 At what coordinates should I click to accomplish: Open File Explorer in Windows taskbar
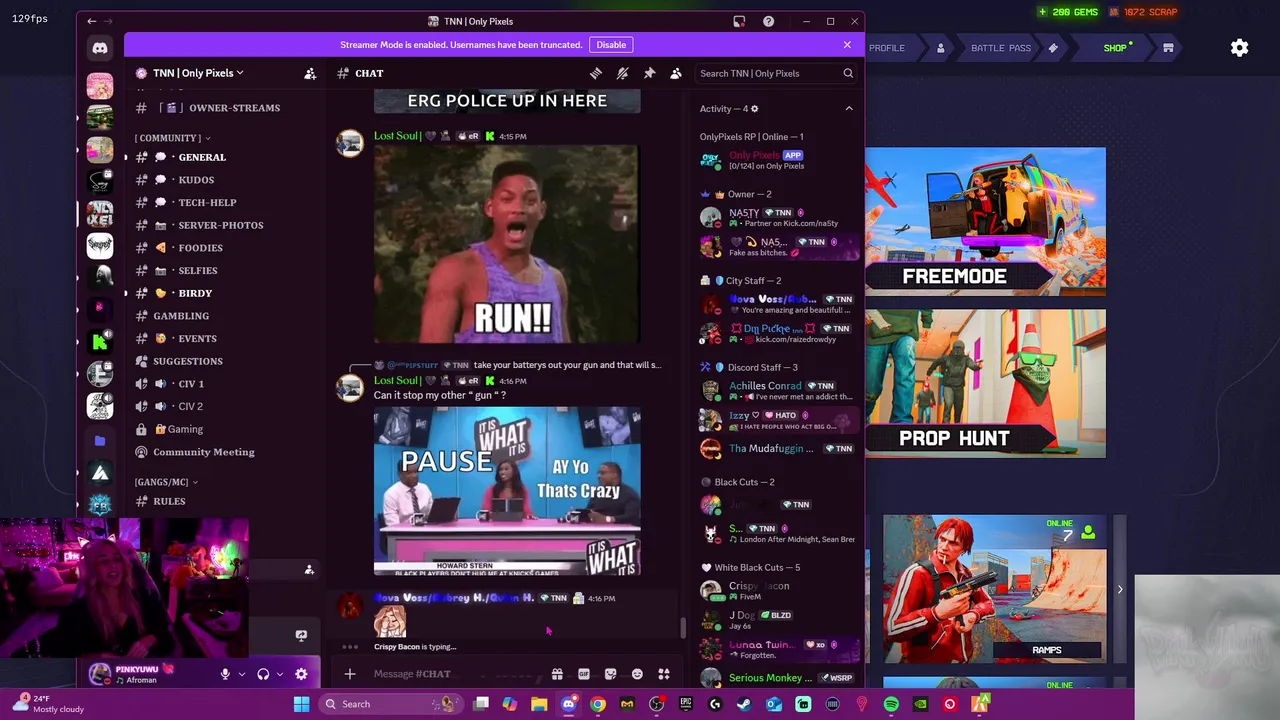tap(539, 704)
